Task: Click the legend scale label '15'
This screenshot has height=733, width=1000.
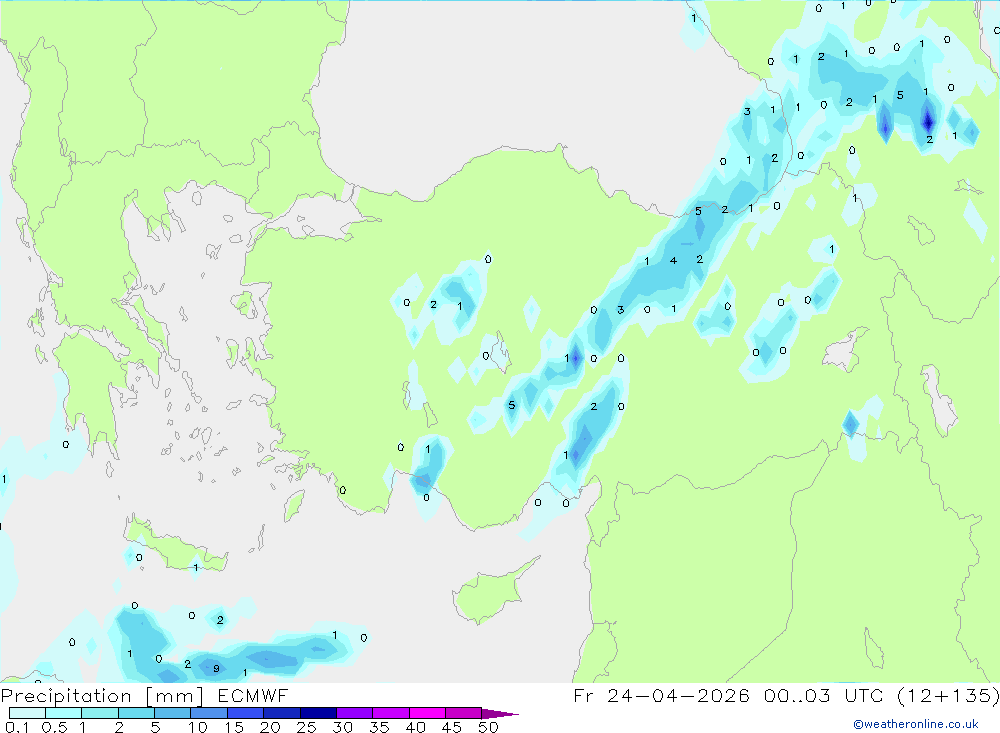Action: (x=234, y=727)
